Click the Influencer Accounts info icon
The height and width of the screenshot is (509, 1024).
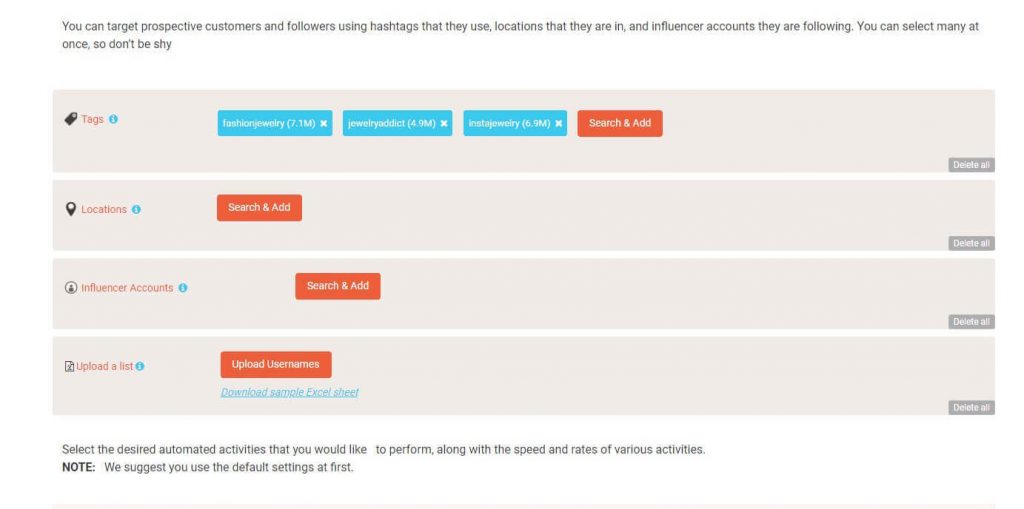pyautogui.click(x=183, y=288)
